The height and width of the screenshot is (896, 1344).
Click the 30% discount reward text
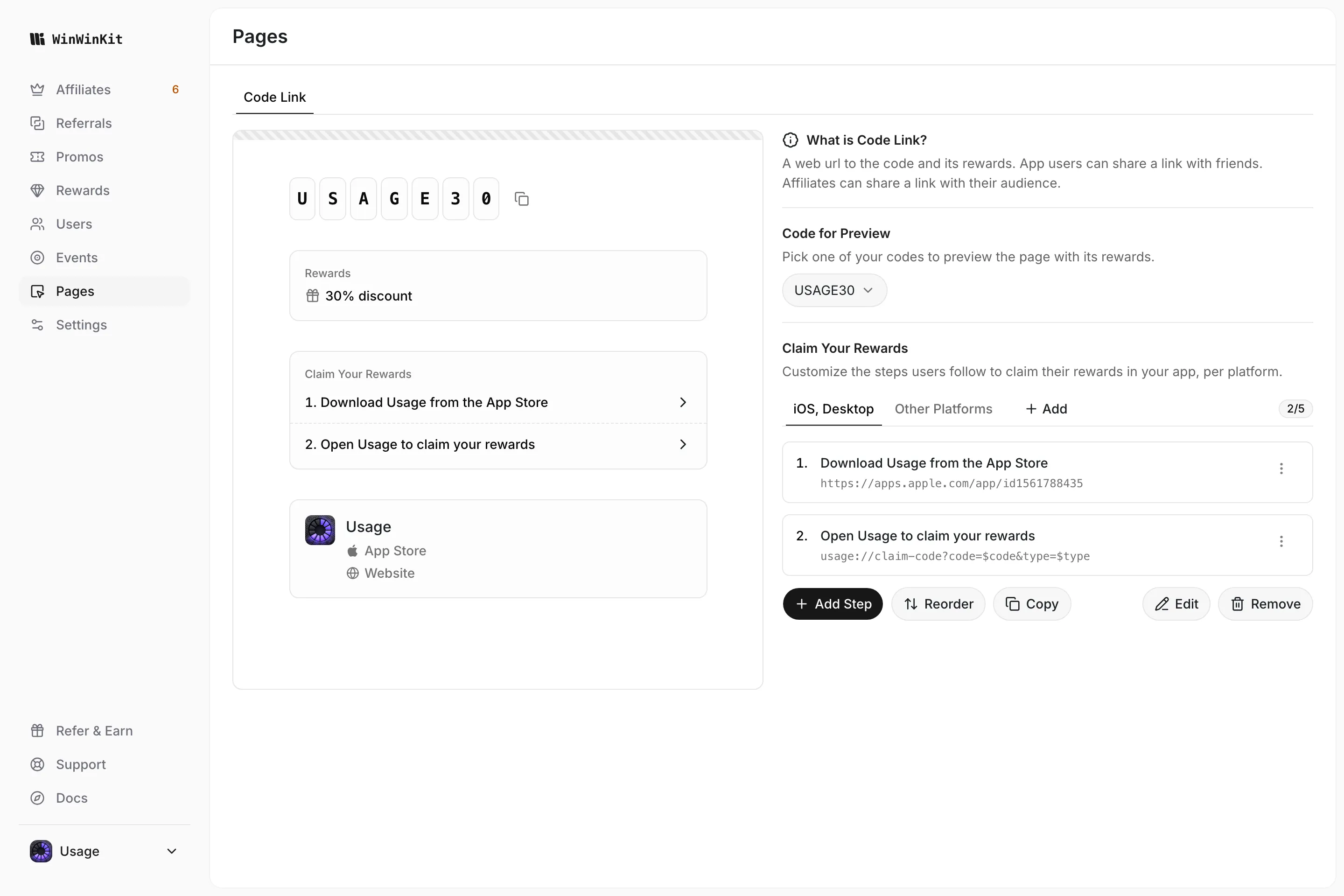tap(369, 296)
